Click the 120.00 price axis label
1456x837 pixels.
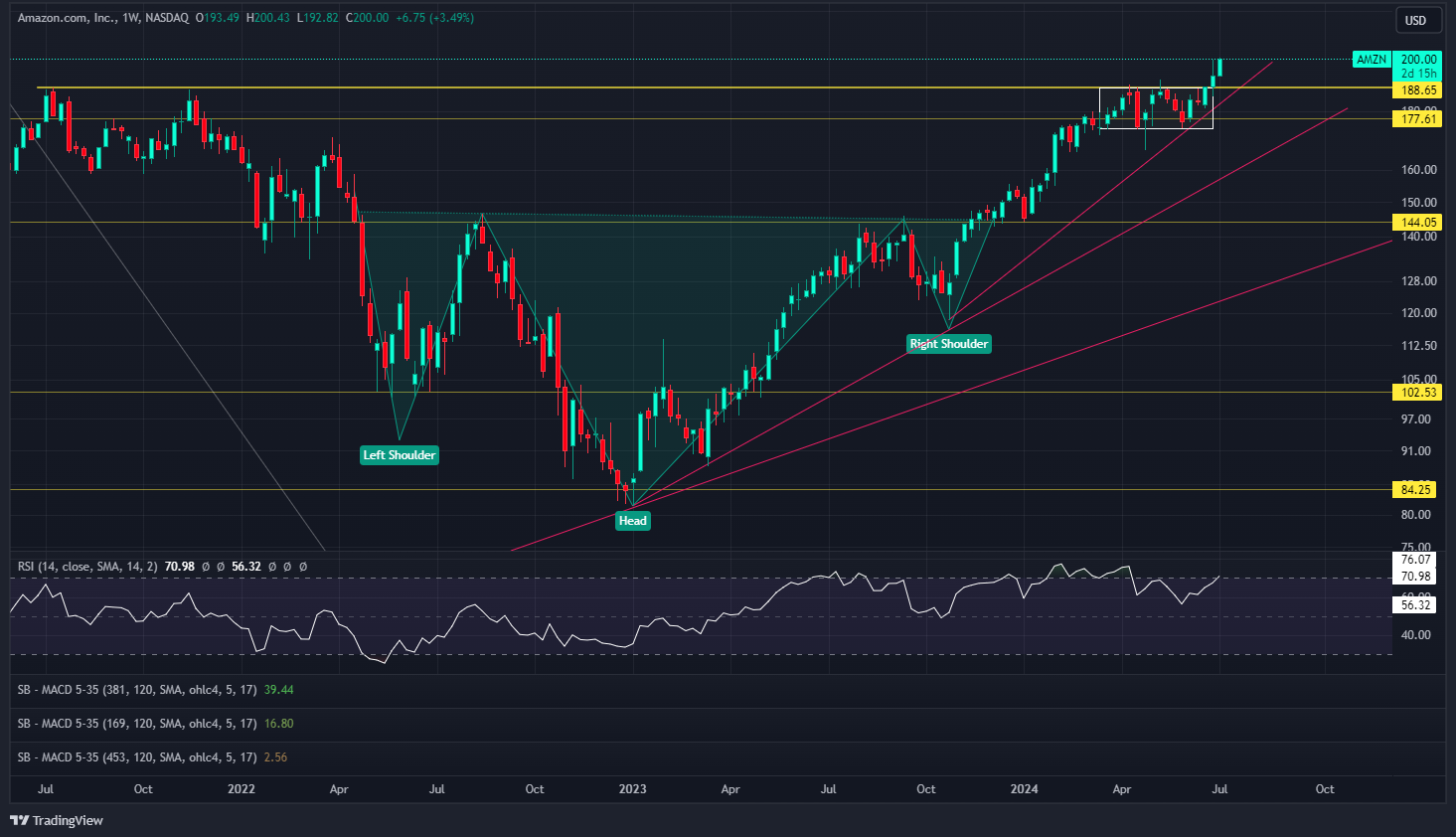point(1419,313)
